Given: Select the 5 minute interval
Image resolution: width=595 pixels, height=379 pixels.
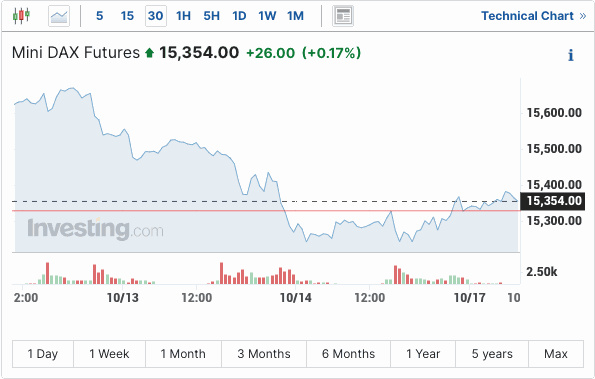Looking at the screenshot, I should point(99,16).
